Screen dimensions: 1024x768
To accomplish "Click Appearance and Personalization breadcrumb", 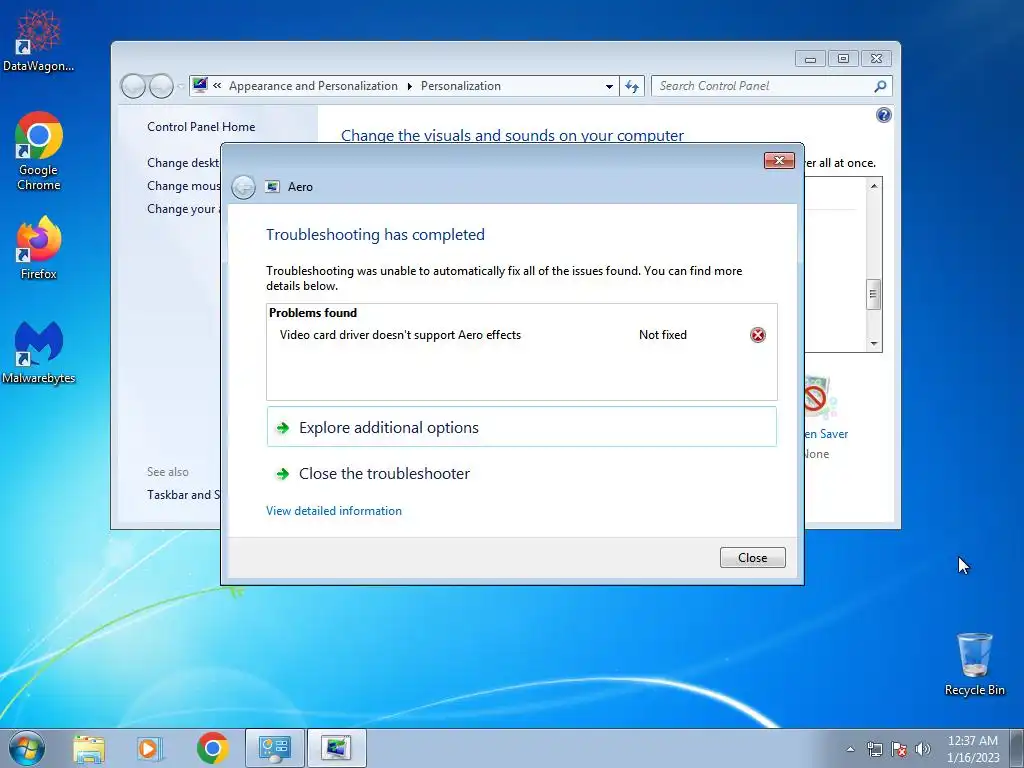I will coord(313,86).
